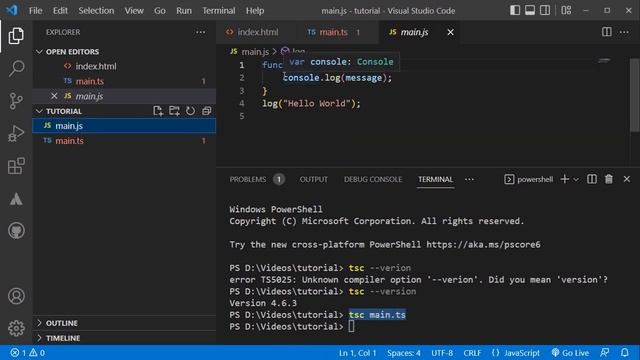The image size is (640, 360).
Task: Click the feedback icon in status bar
Action: click(605, 353)
